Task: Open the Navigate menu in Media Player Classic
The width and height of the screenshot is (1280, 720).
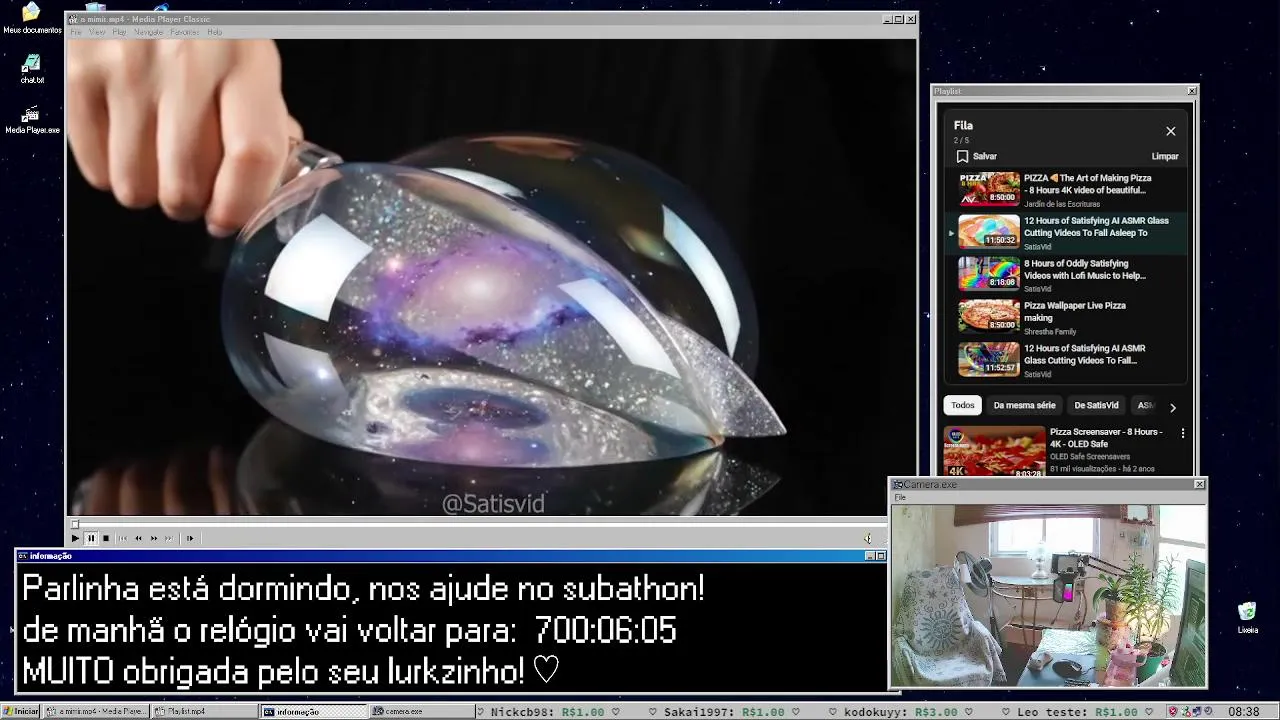Action: pos(148,32)
